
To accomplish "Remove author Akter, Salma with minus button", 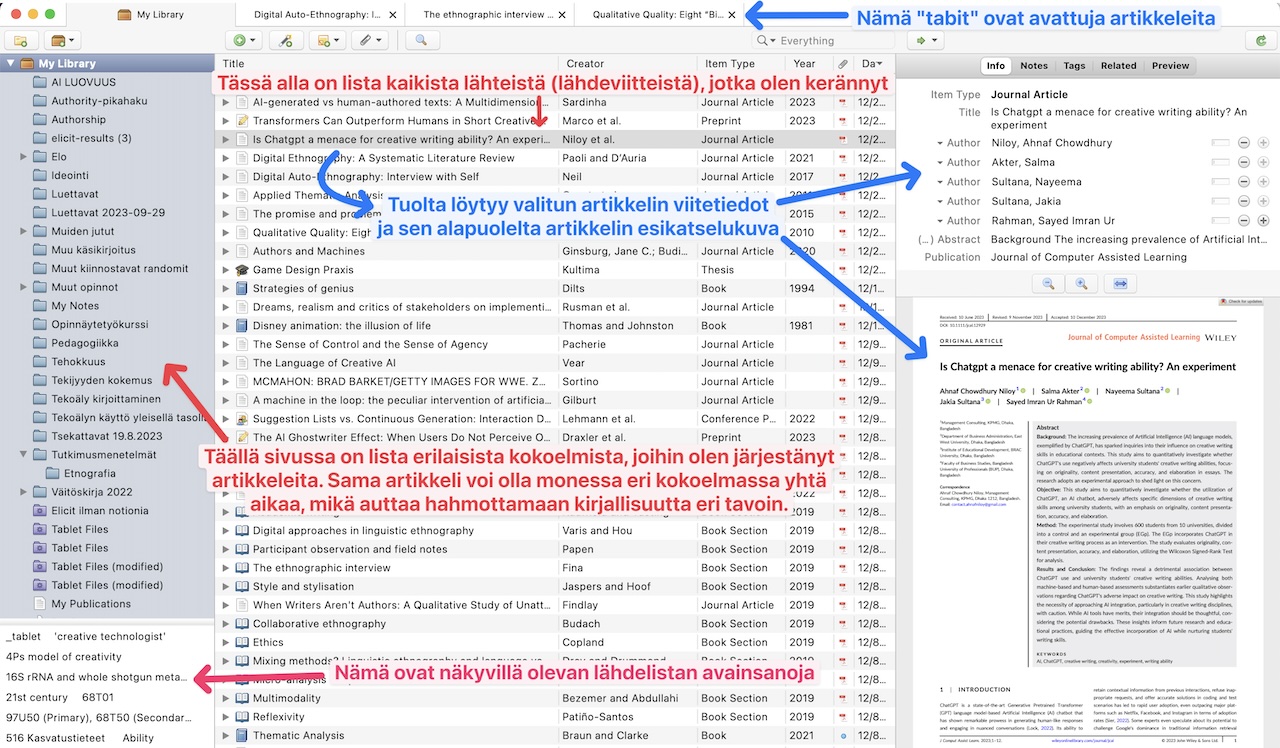I will 1244,162.
